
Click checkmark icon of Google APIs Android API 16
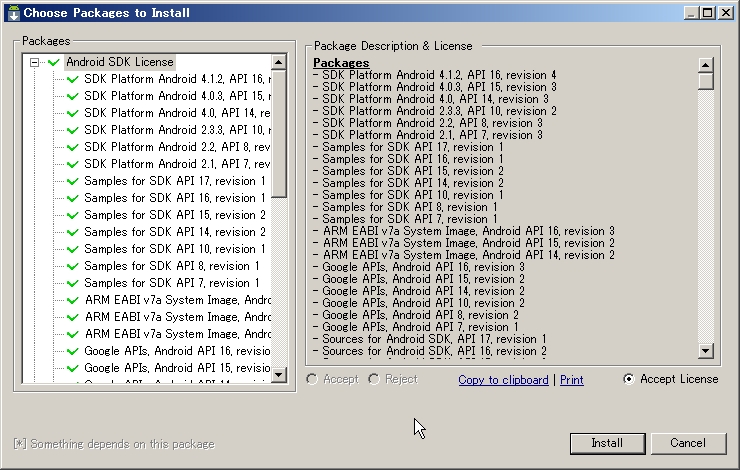pyautogui.click(x=73, y=351)
